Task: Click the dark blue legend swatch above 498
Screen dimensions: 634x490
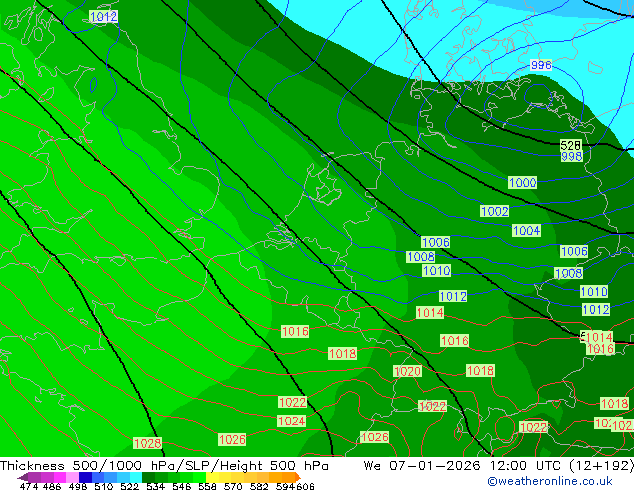Action: click(x=85, y=477)
